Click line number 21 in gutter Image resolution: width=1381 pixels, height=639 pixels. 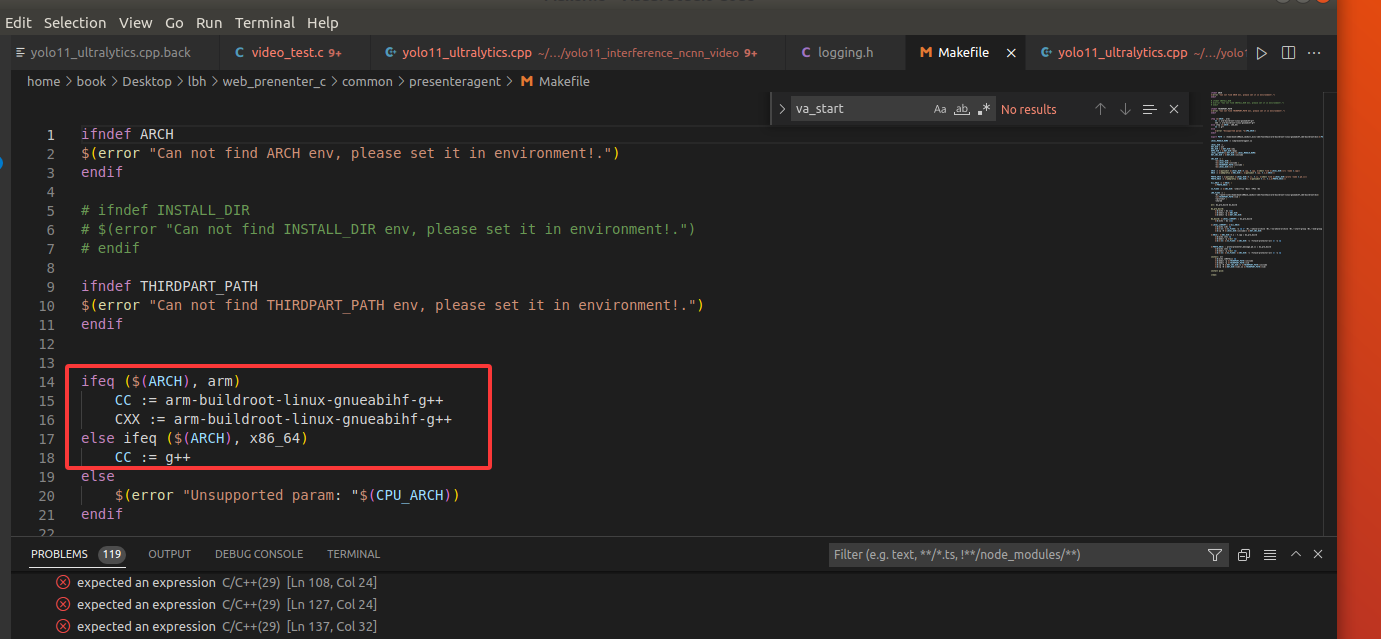tap(47, 515)
